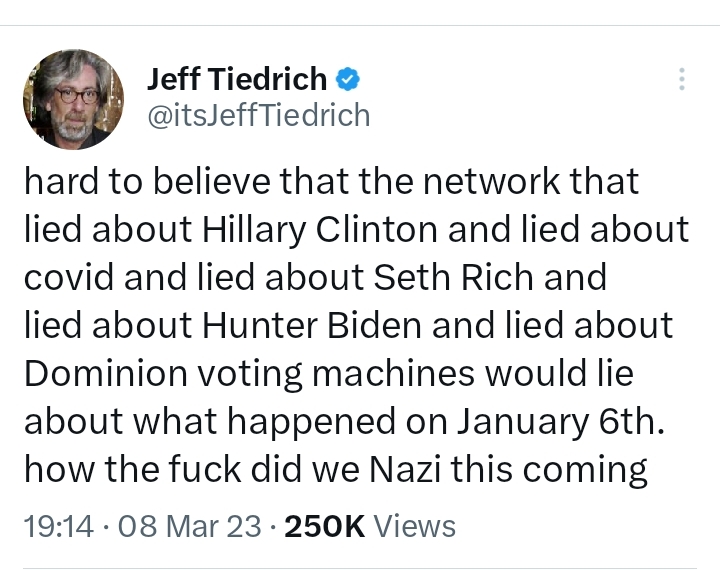Click the phrase January 6th in tweet
The image size is (720, 570).
pyautogui.click(x=561, y=422)
